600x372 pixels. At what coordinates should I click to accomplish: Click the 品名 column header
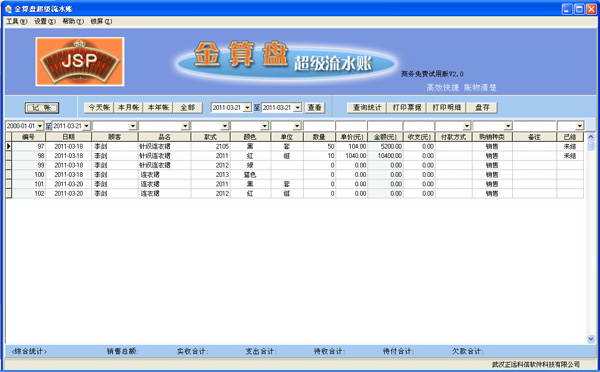click(x=165, y=137)
